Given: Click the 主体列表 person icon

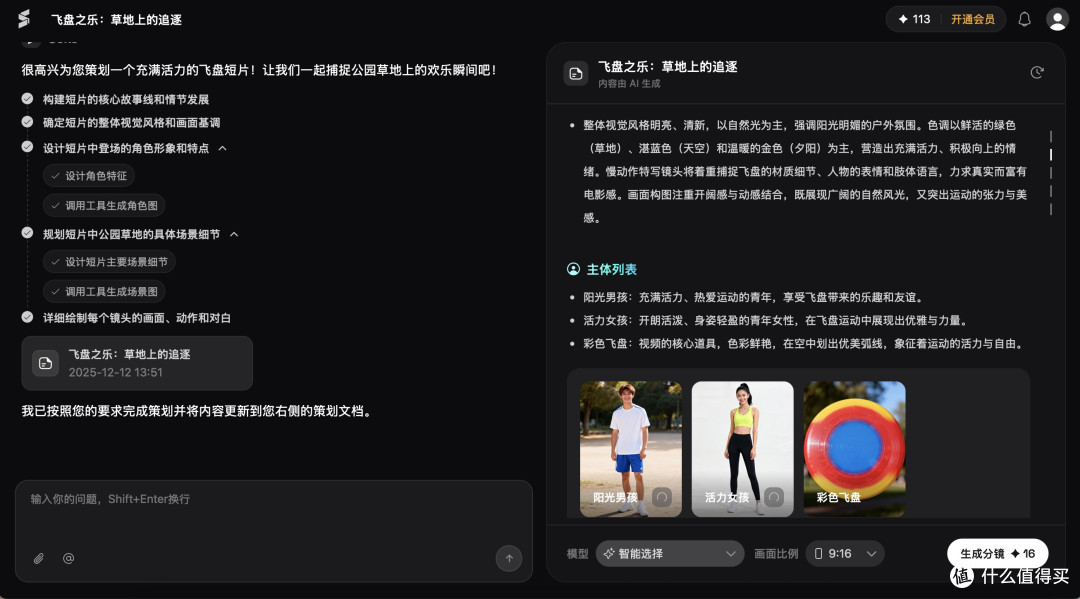Looking at the screenshot, I should click(573, 269).
